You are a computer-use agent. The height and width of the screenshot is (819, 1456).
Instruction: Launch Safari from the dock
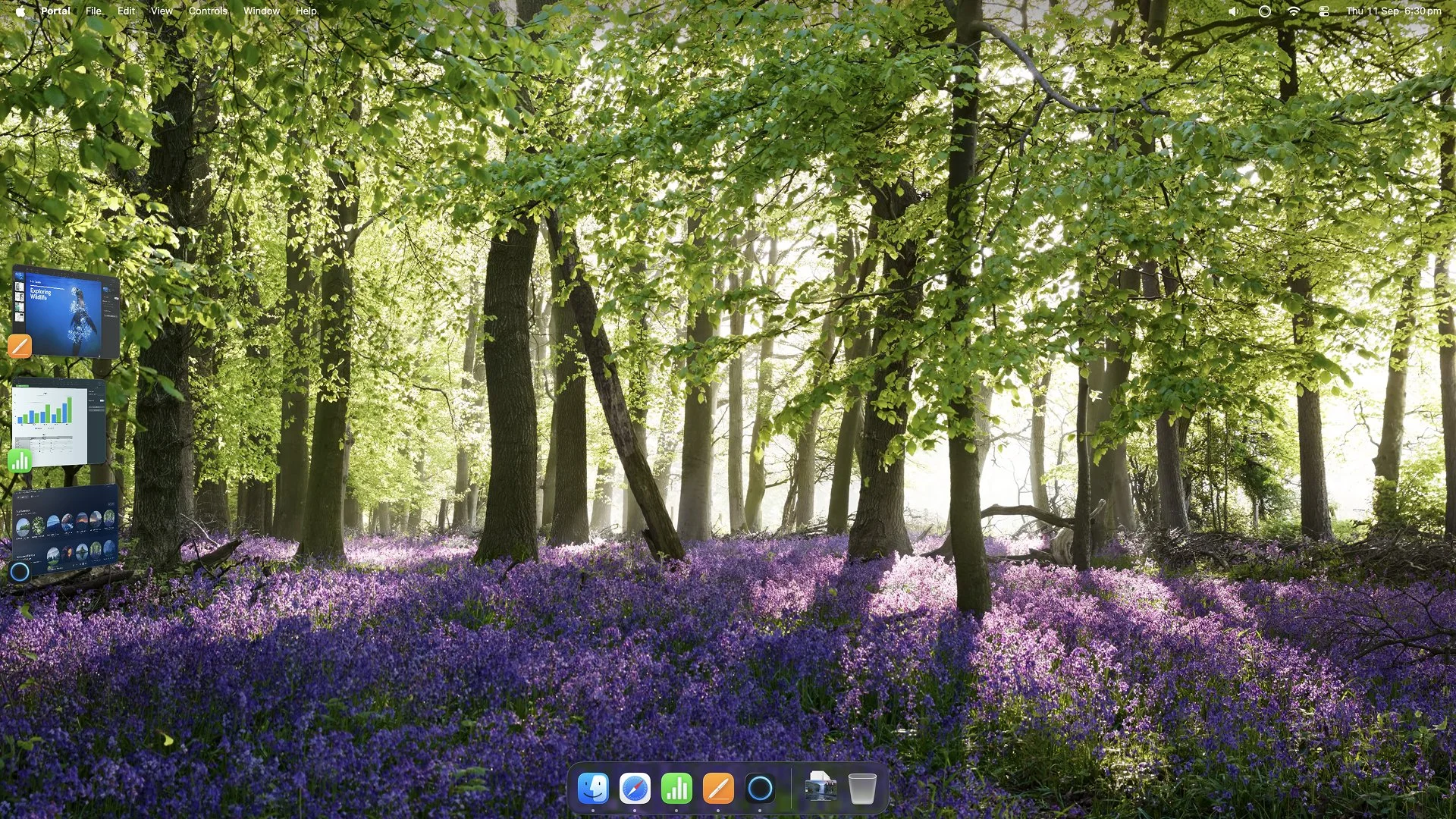pyautogui.click(x=635, y=789)
